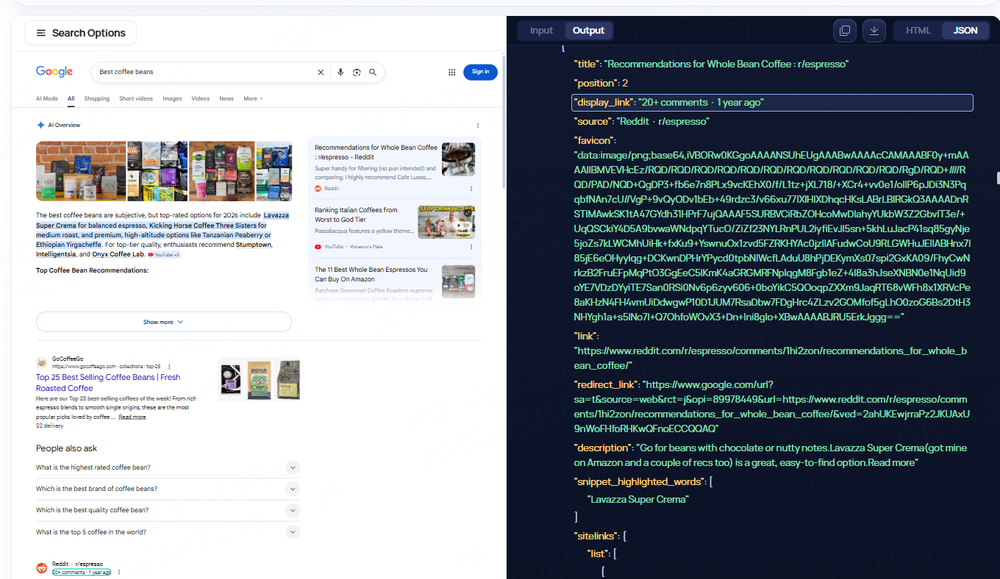The image size is (1000, 579).
Task: Click Read more in GoCoffeeGo snippet
Action: tap(132, 417)
